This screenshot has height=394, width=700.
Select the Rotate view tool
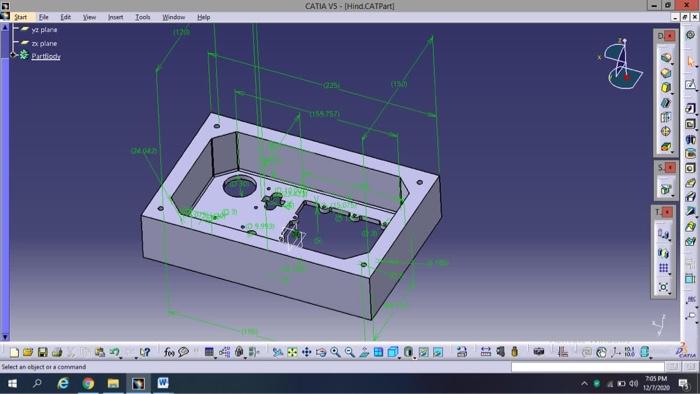pyautogui.click(x=321, y=352)
